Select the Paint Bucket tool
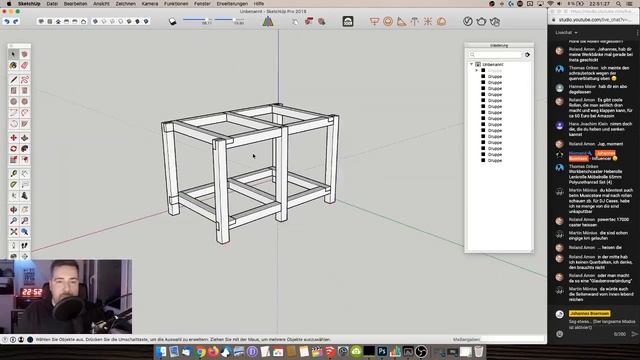The height and width of the screenshot is (360, 640). (x=13, y=65)
